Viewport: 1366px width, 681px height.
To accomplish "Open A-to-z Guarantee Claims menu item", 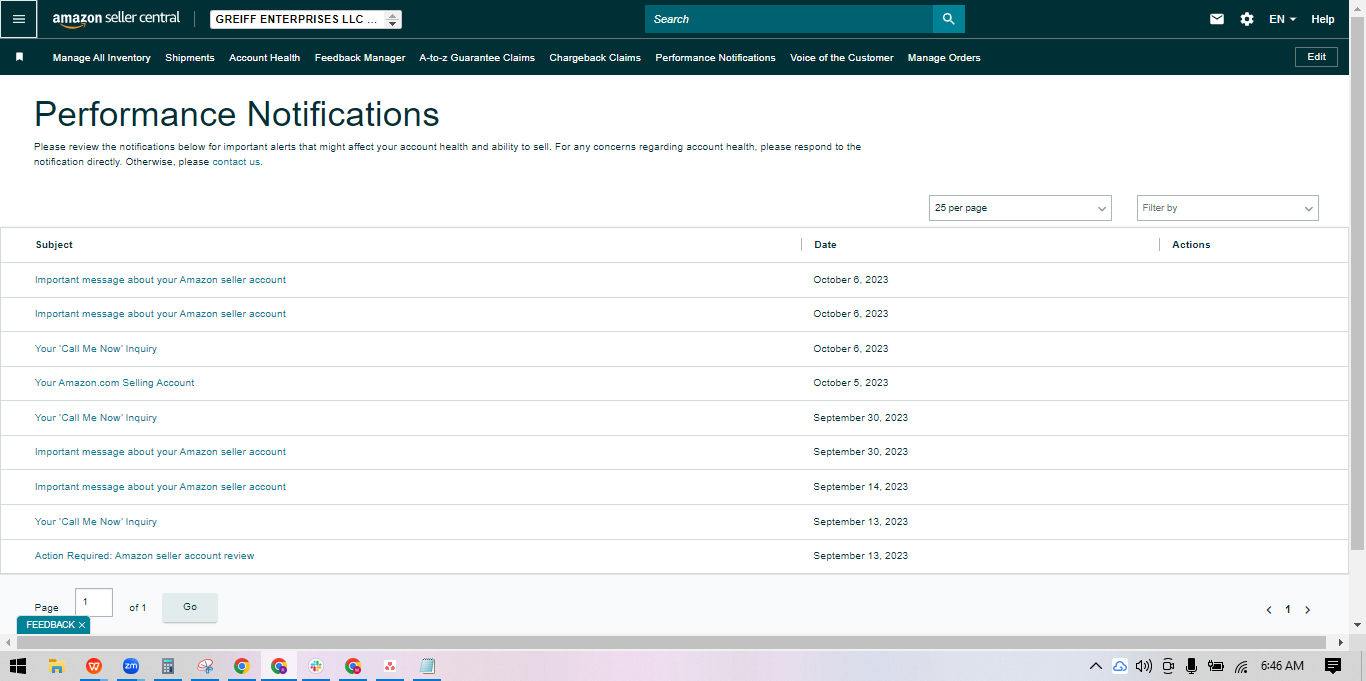I will point(477,58).
